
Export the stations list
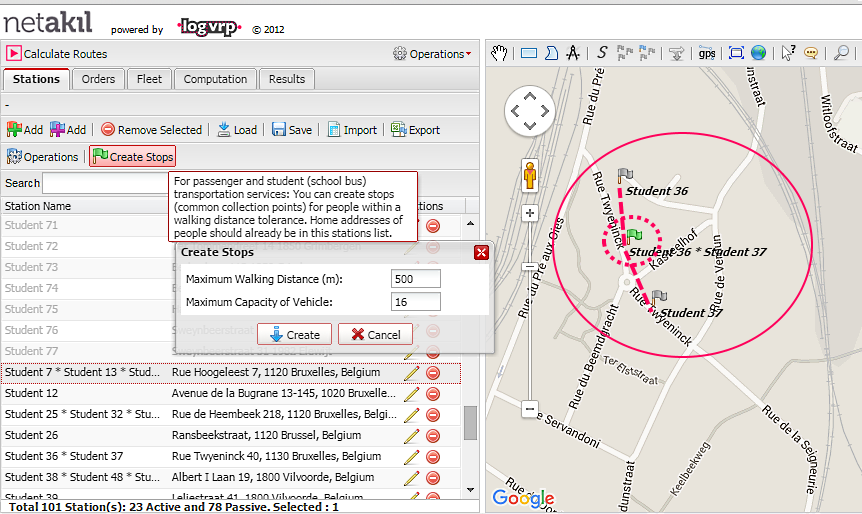coord(416,130)
